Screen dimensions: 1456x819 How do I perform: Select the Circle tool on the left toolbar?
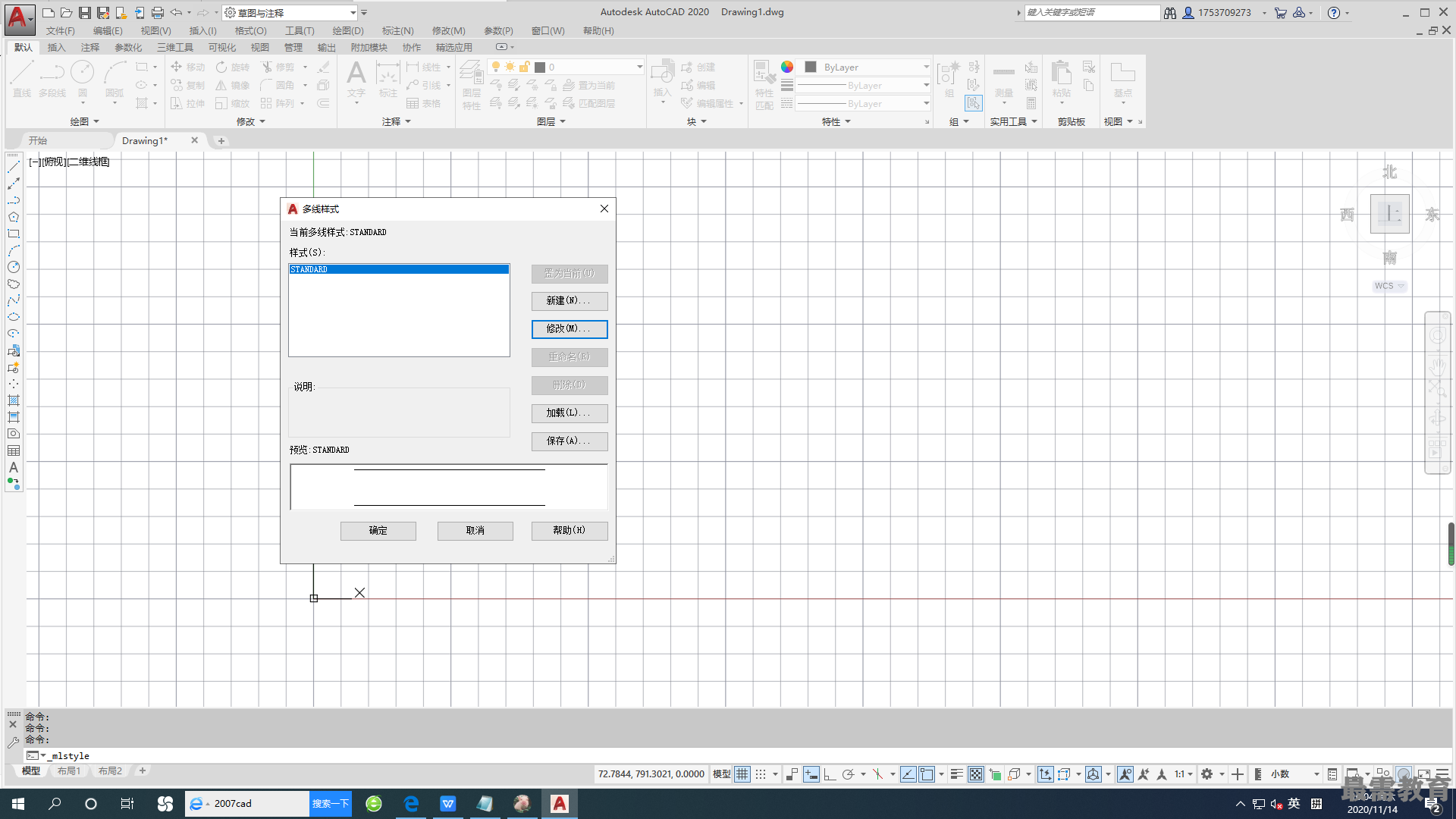14,267
